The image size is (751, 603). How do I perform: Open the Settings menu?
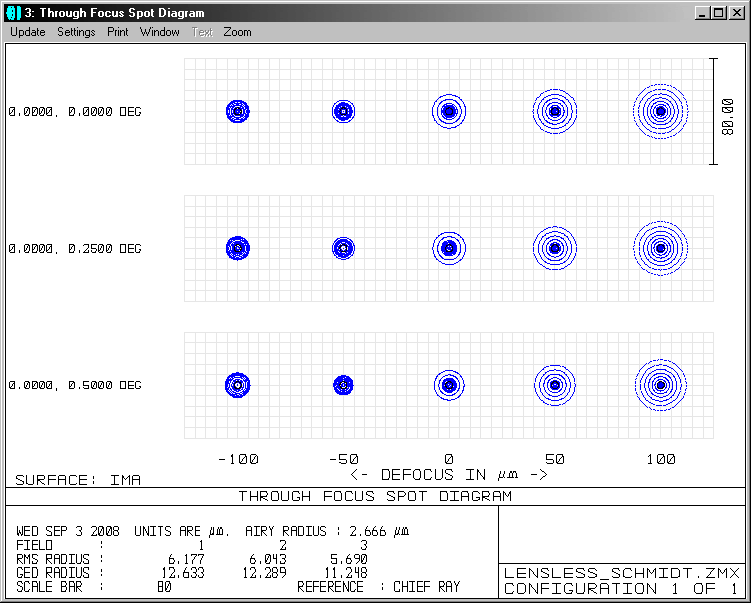(x=76, y=32)
